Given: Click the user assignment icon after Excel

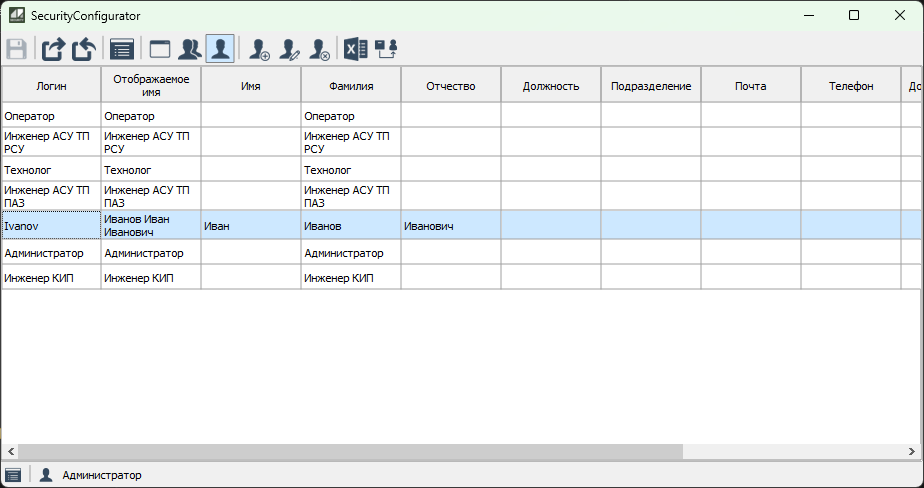Looking at the screenshot, I should [386, 49].
